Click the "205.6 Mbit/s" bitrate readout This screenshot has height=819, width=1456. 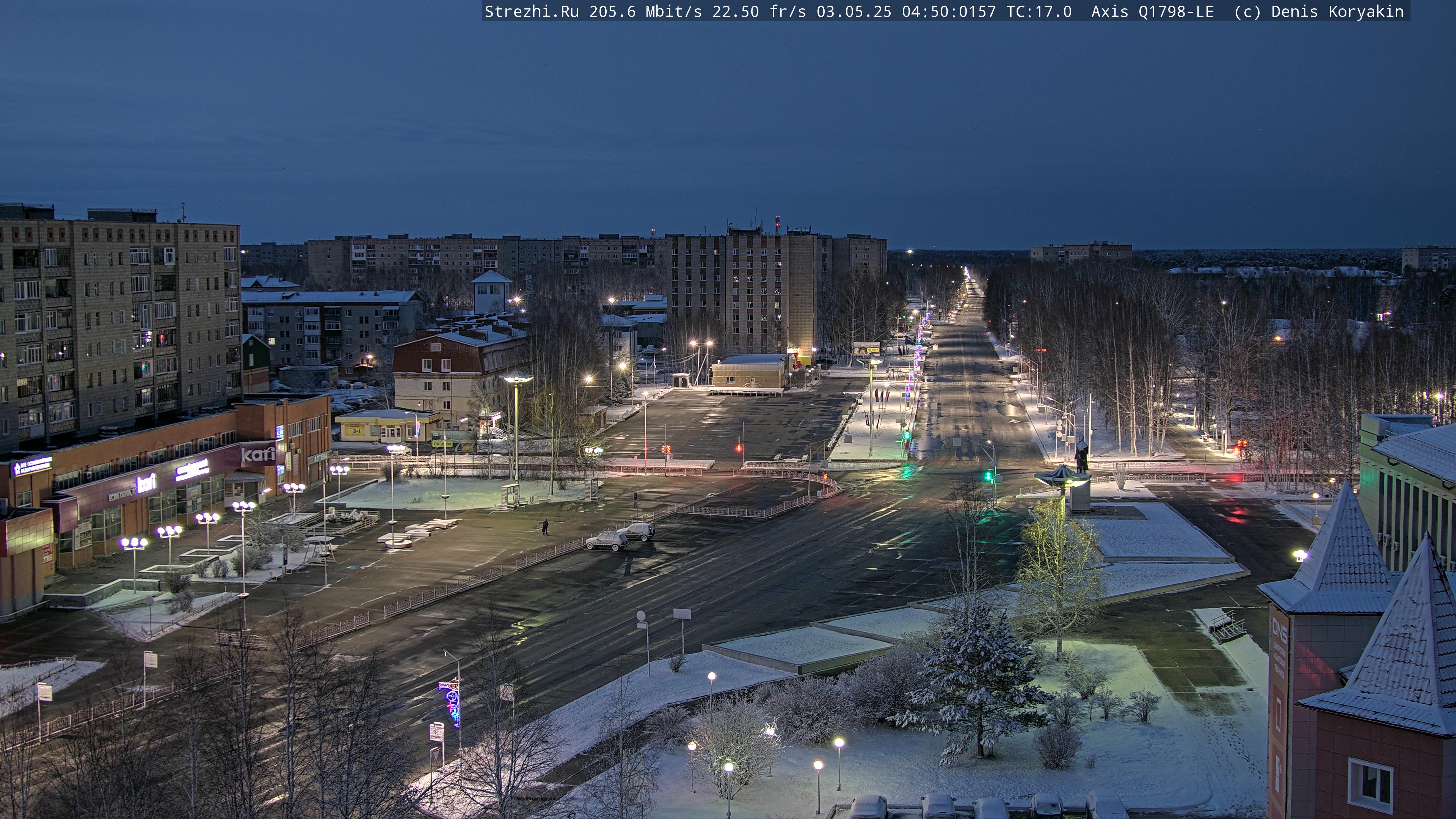tap(645, 12)
